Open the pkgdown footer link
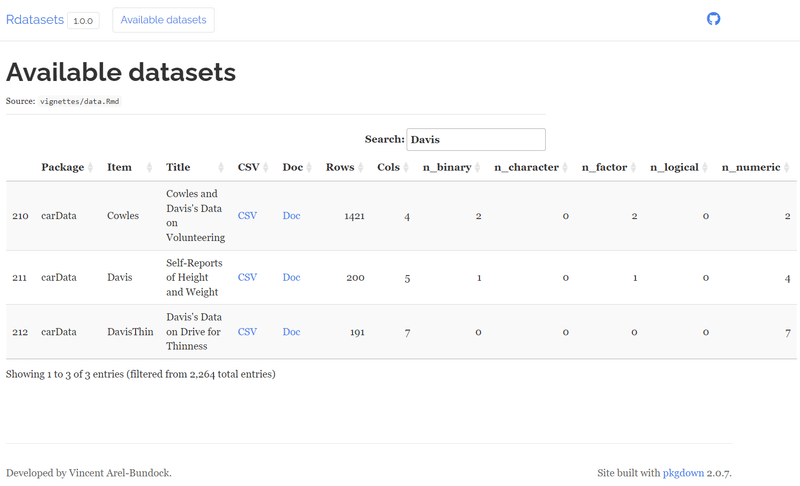Image resolution: width=800 pixels, height=486 pixels. tap(683, 472)
